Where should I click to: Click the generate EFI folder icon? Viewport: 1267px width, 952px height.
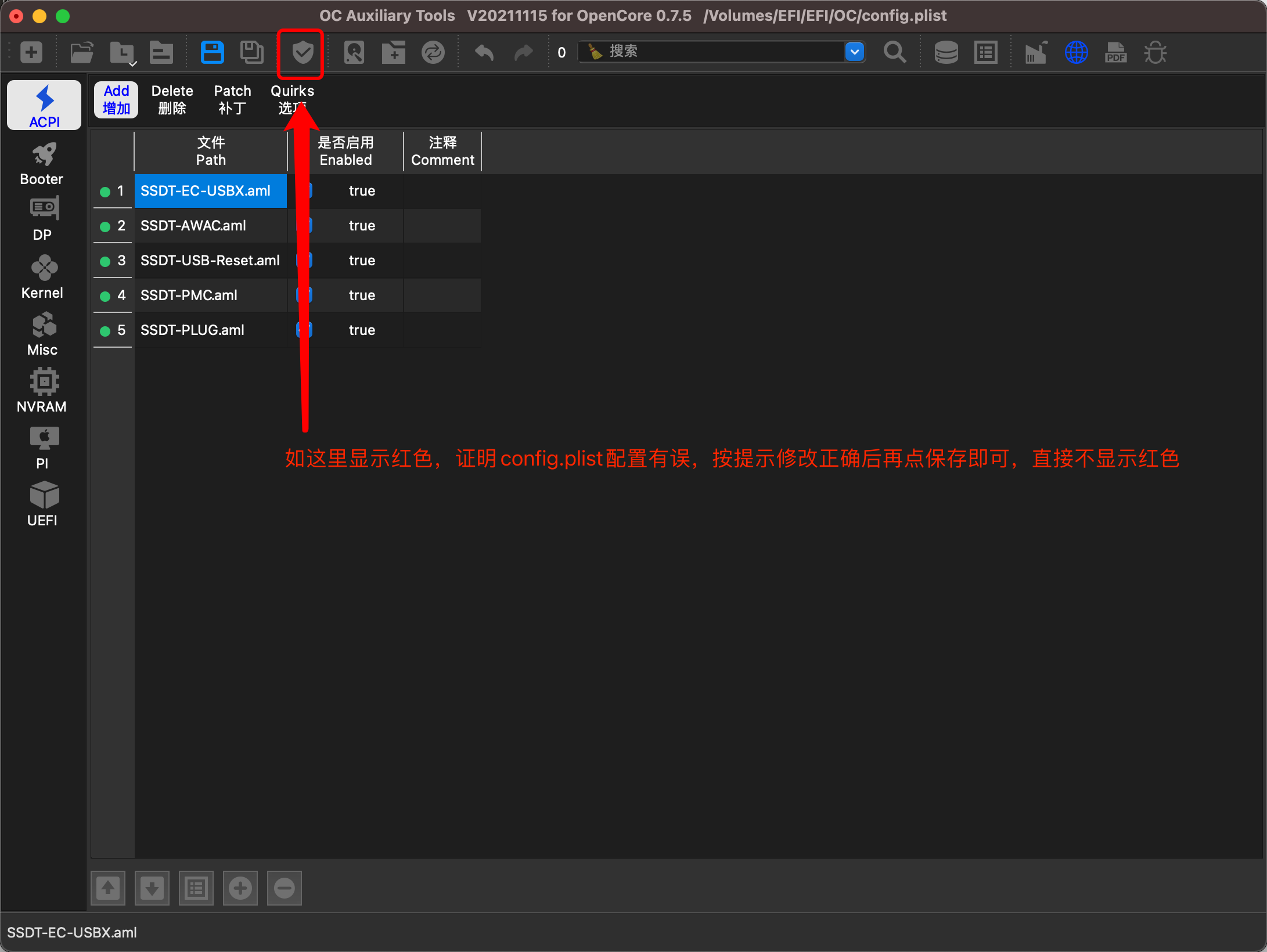(x=393, y=52)
